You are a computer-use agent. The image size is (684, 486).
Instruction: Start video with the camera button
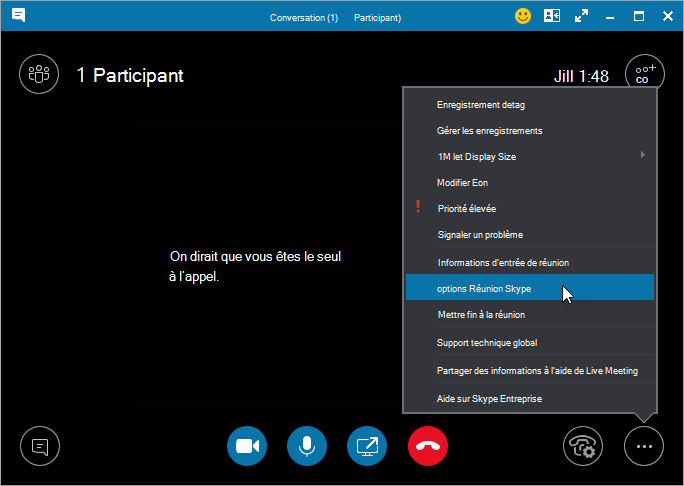click(247, 446)
